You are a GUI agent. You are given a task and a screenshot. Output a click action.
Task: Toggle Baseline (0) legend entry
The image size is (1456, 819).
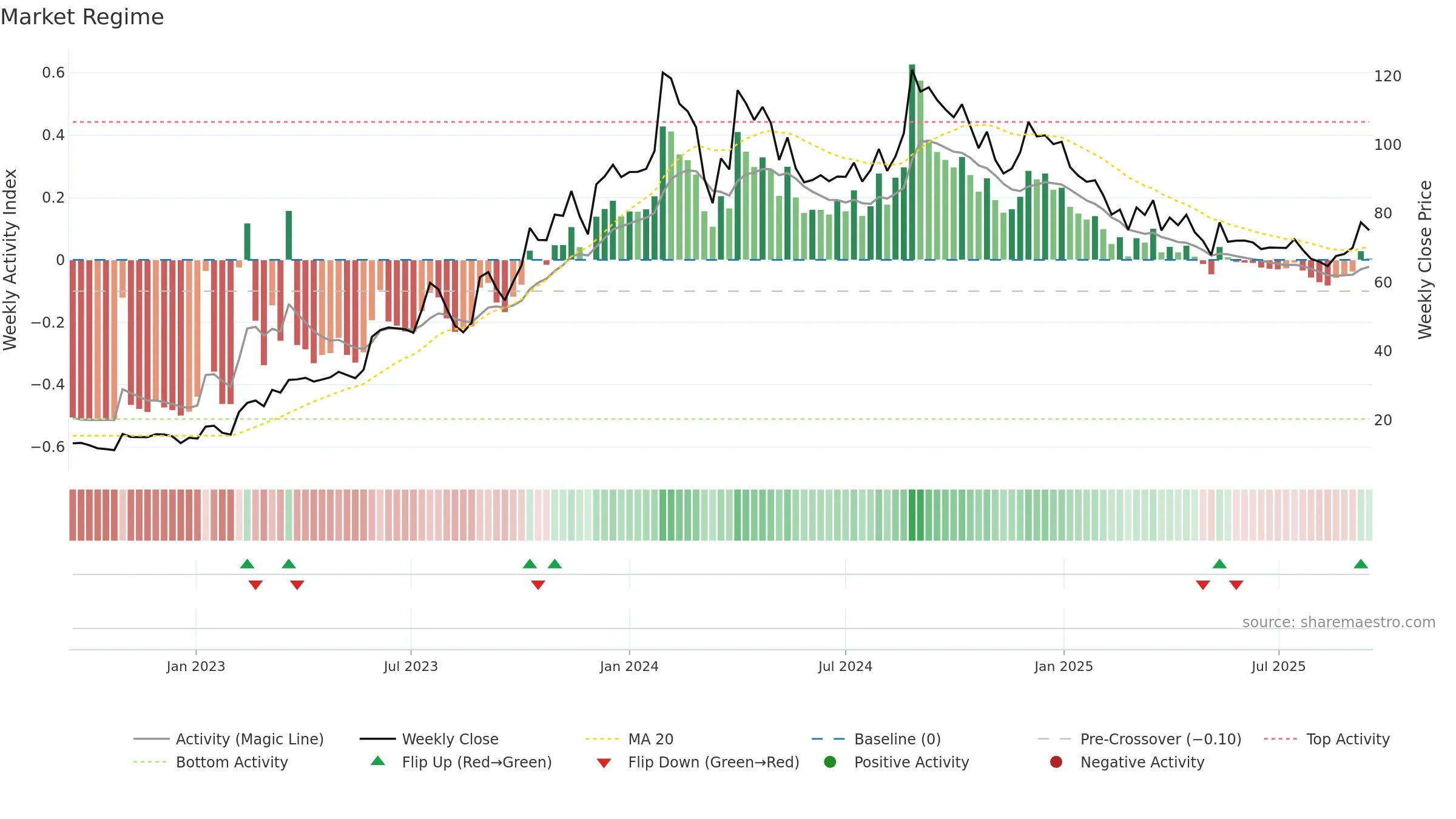876,739
